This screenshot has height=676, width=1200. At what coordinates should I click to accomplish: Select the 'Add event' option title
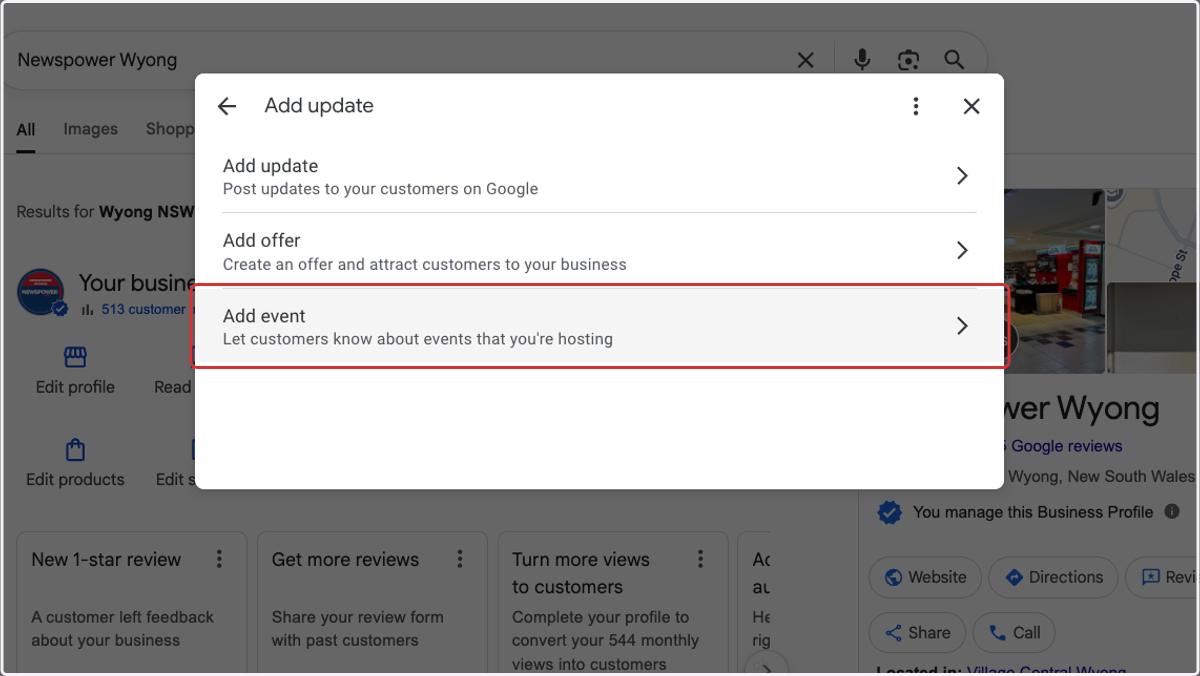[x=264, y=316]
